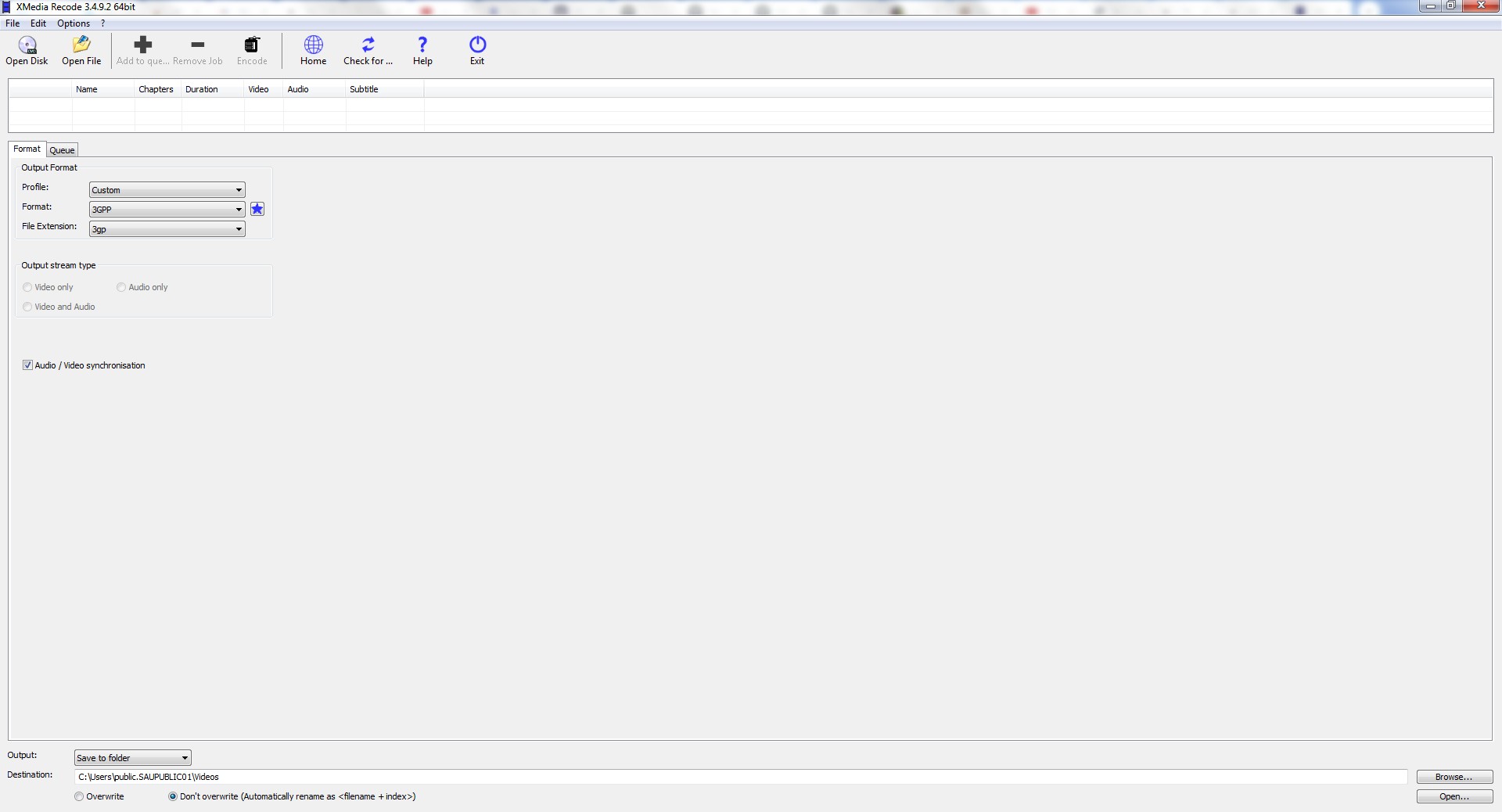Screen dimensions: 1502x812
Task: Click the Destination path input field
Action: click(741, 777)
